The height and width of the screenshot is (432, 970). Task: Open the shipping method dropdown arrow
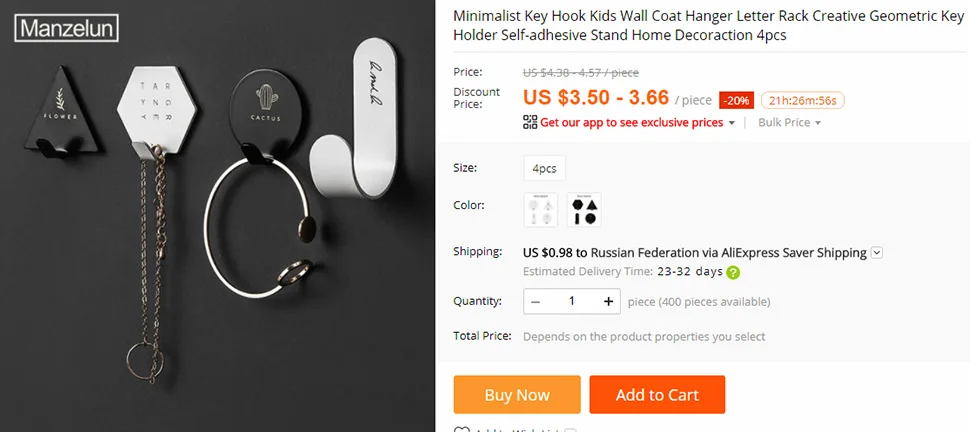(x=877, y=253)
